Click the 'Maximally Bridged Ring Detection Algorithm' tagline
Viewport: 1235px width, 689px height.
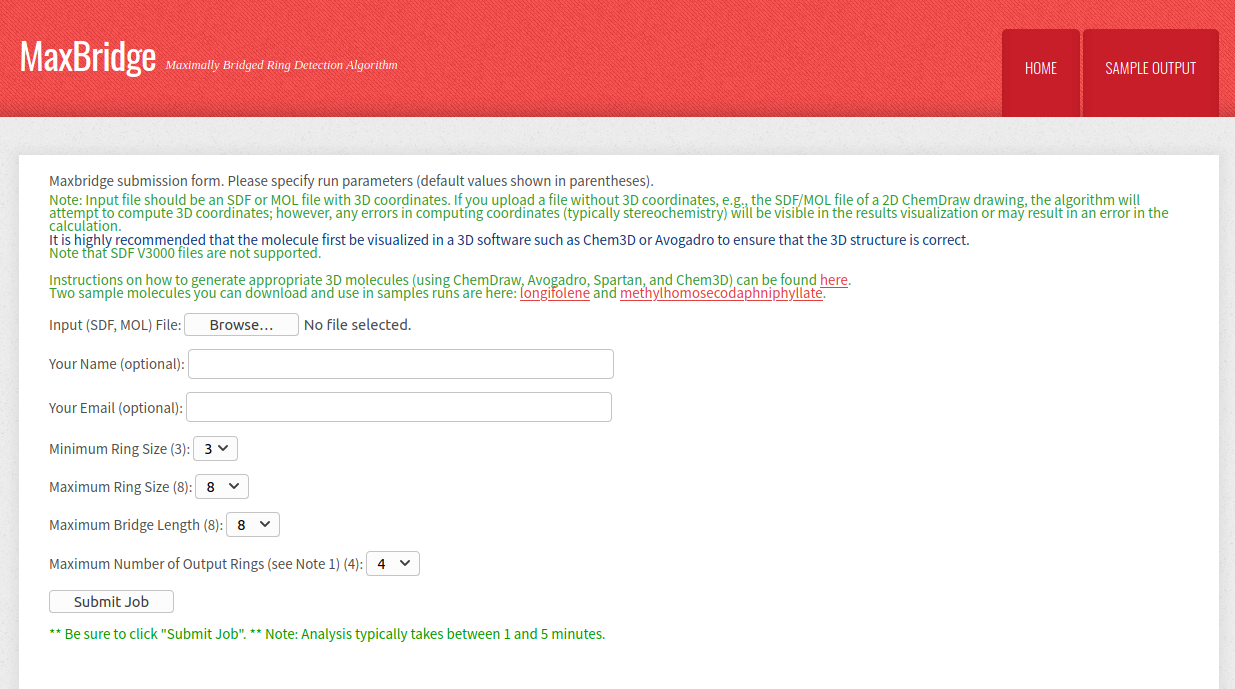pos(281,65)
